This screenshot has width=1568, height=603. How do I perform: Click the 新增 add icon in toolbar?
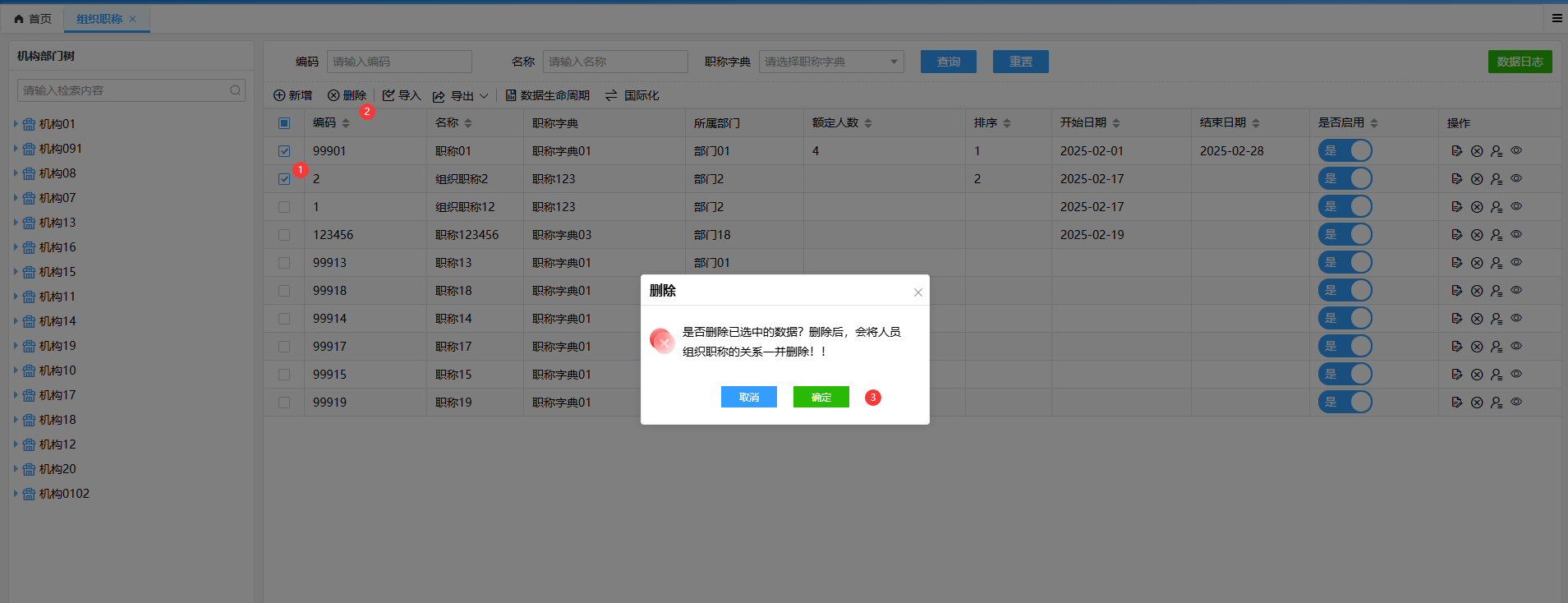pyautogui.click(x=279, y=96)
